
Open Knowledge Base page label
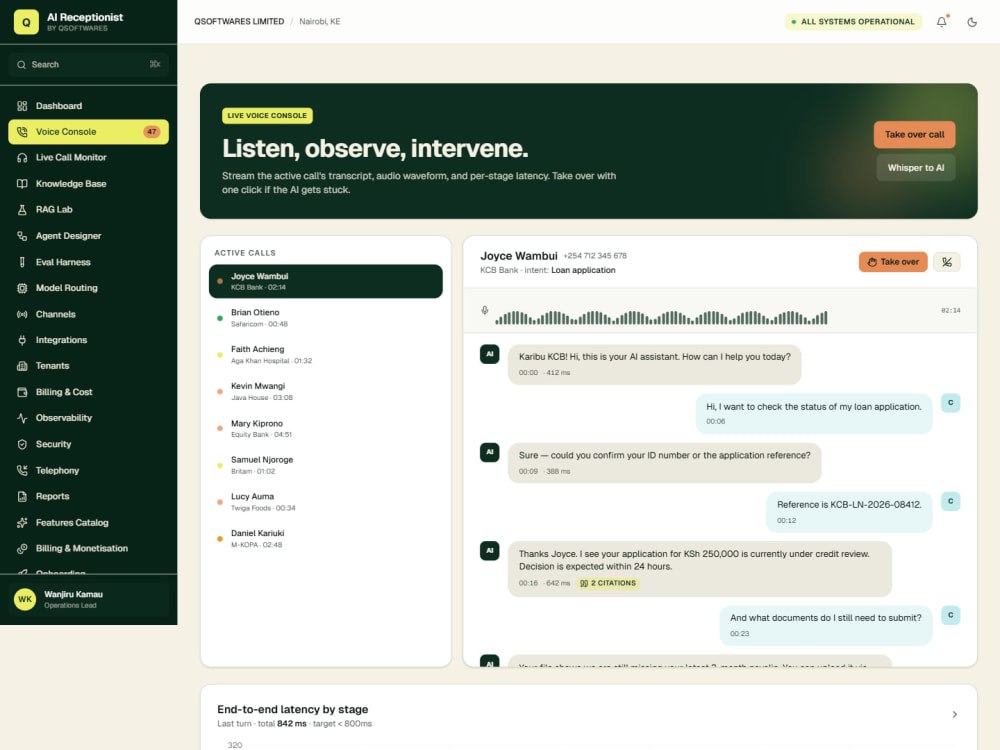click(x=71, y=184)
